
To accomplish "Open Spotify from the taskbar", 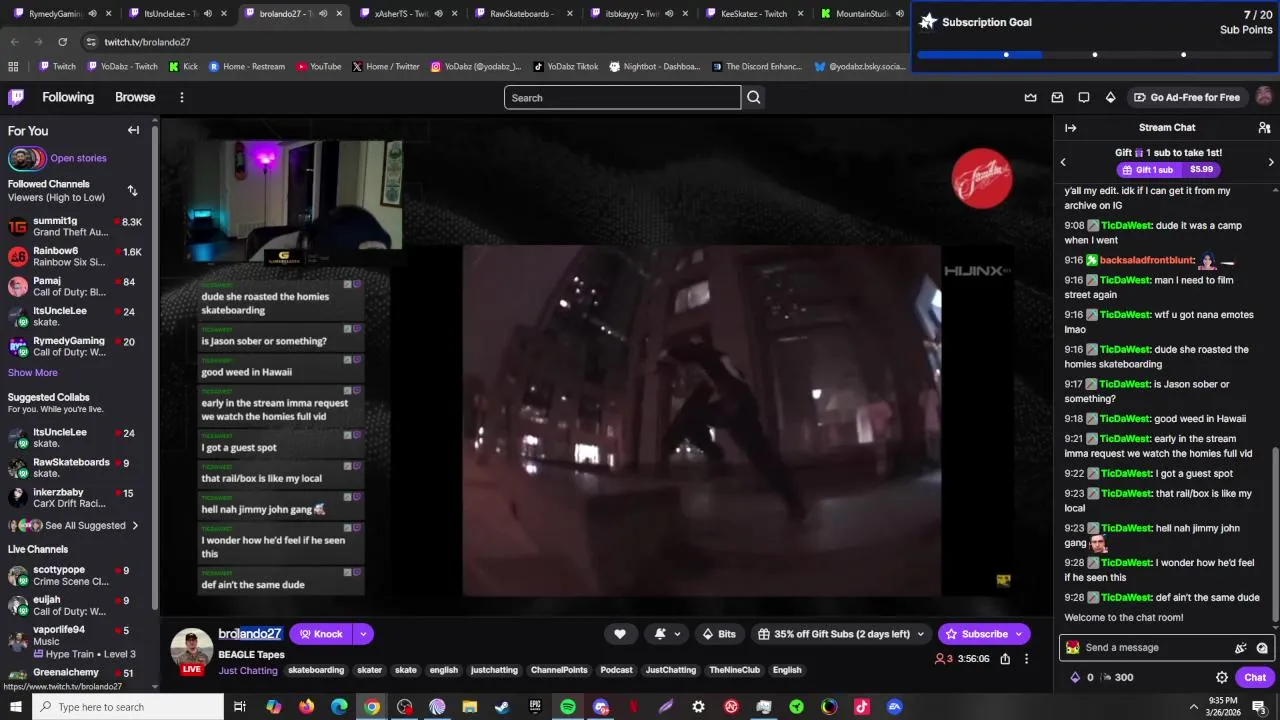I will point(568,707).
